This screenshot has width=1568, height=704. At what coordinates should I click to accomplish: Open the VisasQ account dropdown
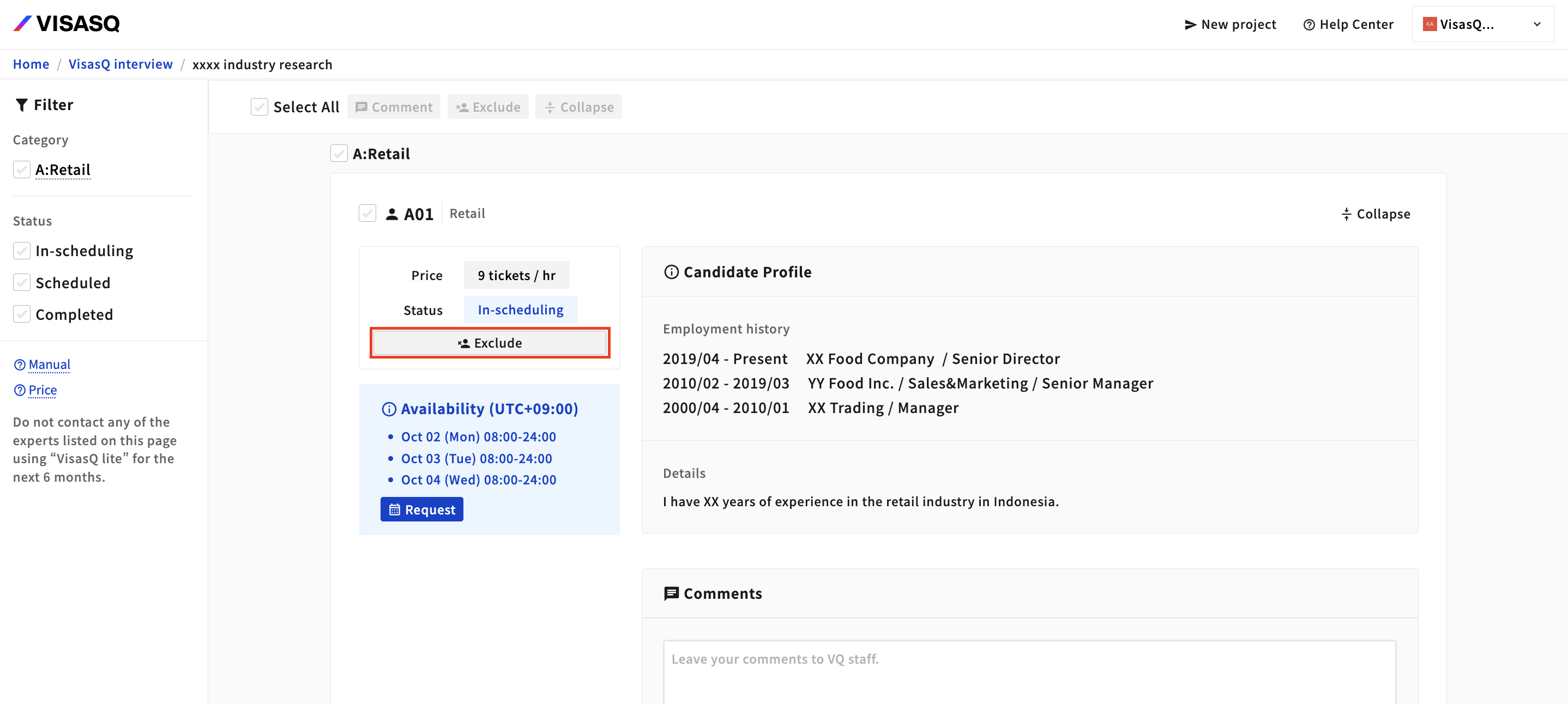pyautogui.click(x=1483, y=25)
